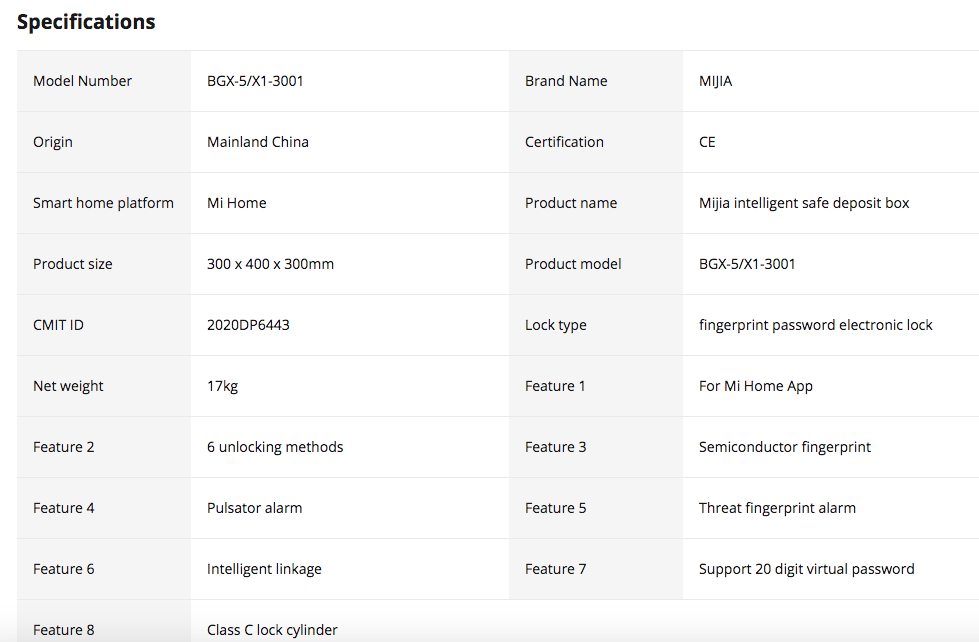This screenshot has height=642, width=979.
Task: Select the 17kg value
Action: coord(222,386)
